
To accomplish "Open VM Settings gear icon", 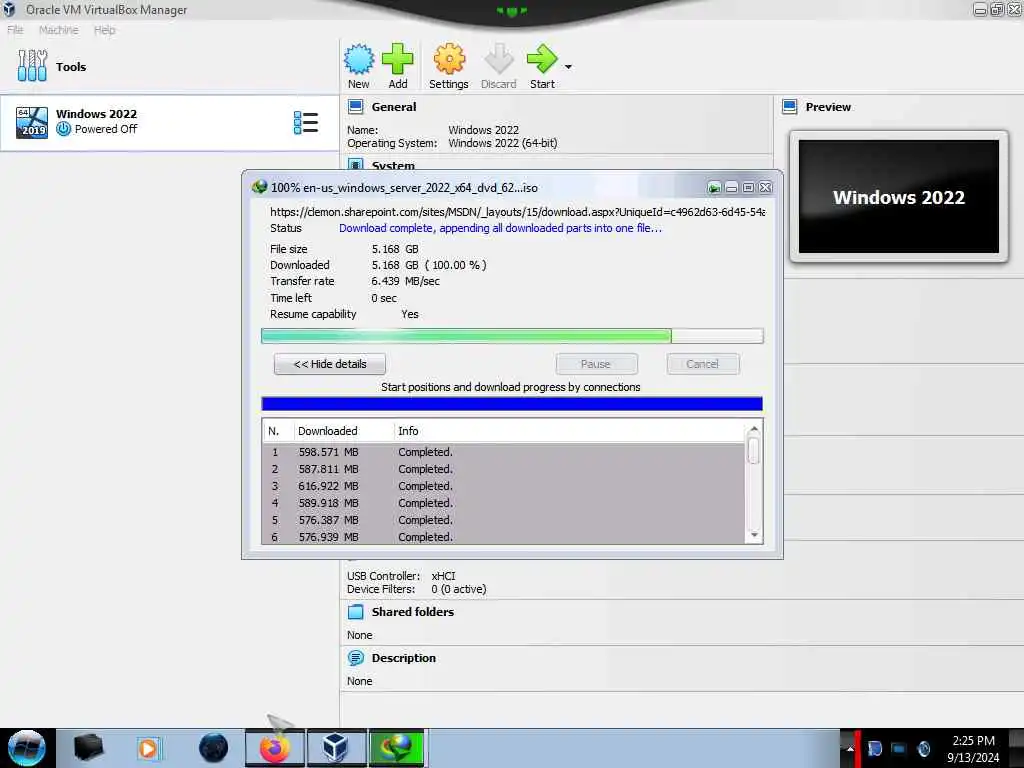I will (x=449, y=59).
